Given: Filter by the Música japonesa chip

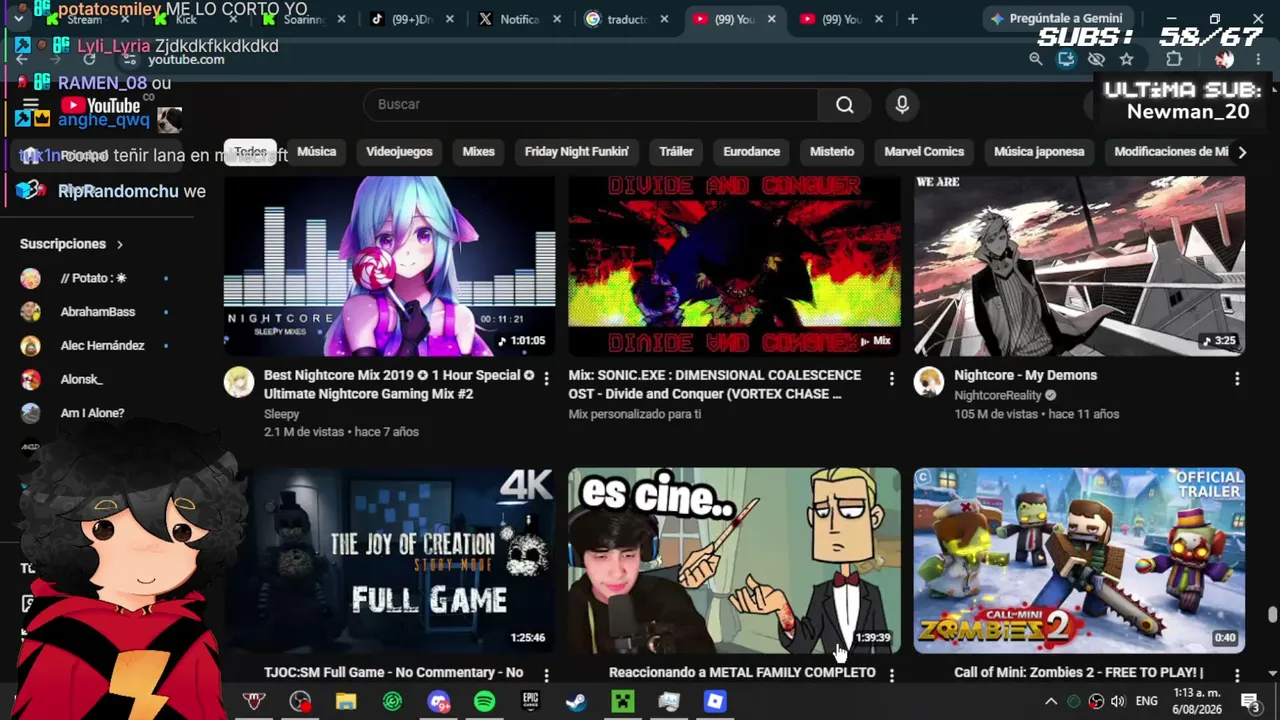Looking at the screenshot, I should (x=1039, y=152).
